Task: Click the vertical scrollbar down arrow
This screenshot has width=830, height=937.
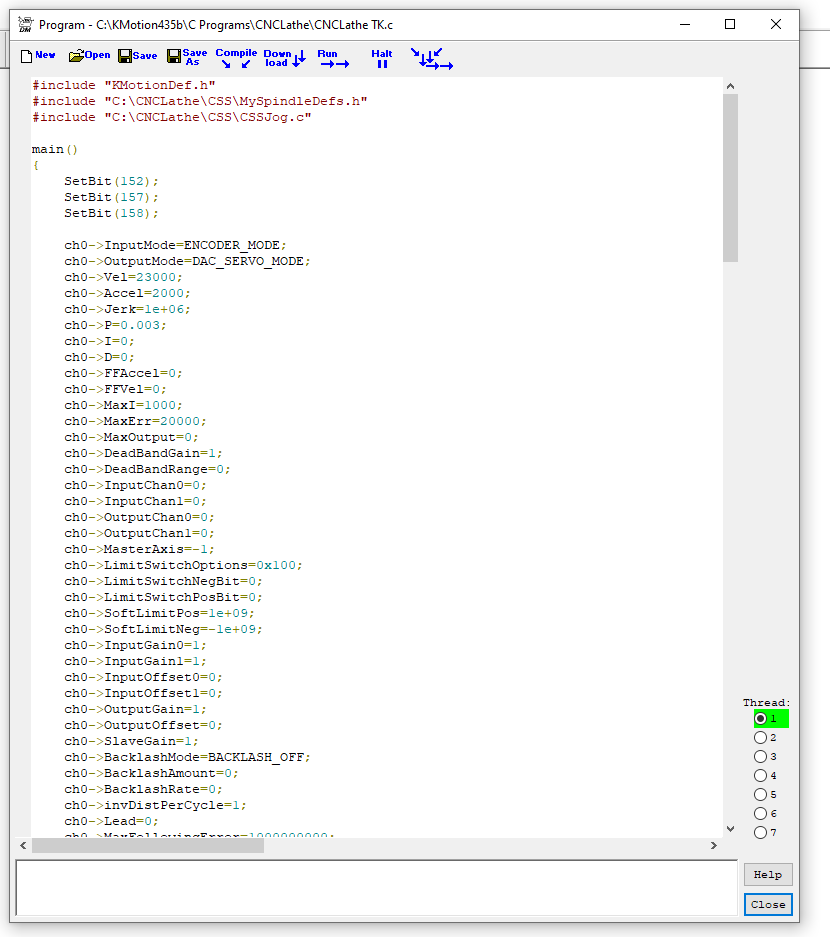Action: [x=730, y=829]
